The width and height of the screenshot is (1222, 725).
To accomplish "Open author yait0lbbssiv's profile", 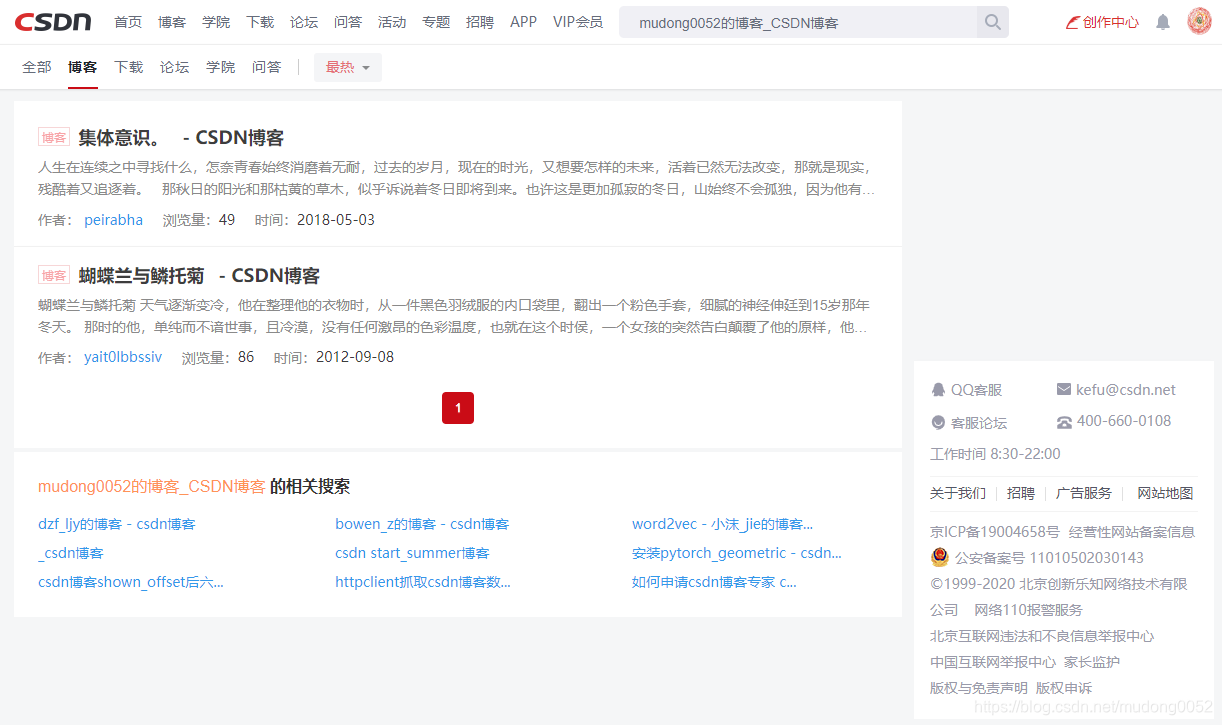I will point(123,357).
